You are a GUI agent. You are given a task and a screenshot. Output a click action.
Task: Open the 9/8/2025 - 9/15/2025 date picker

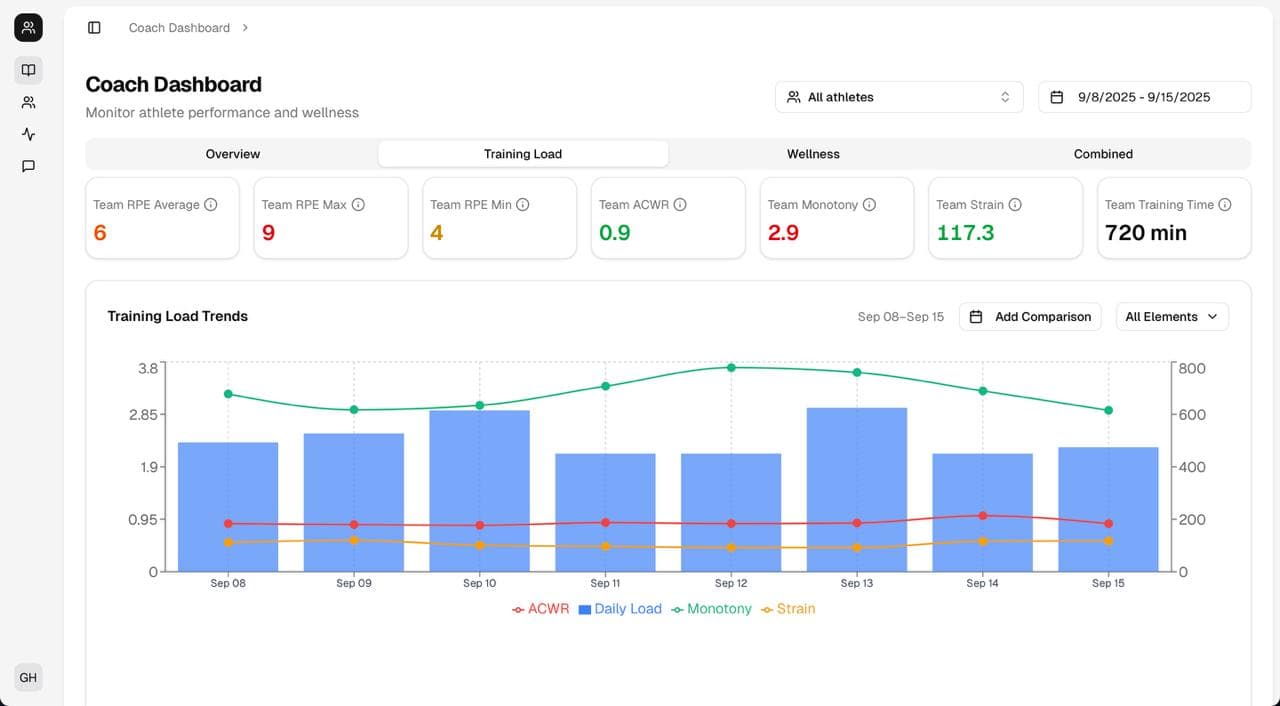[1144, 97]
